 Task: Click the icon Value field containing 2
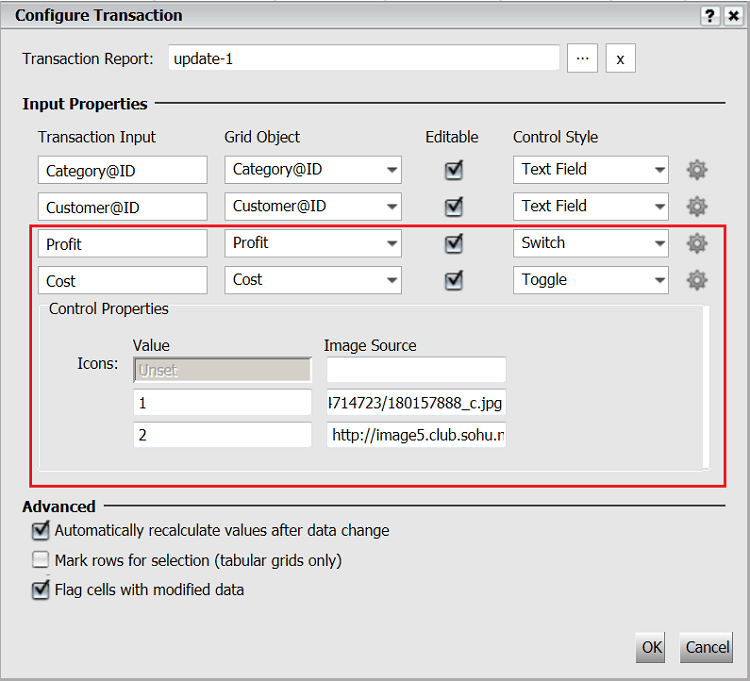click(x=222, y=435)
